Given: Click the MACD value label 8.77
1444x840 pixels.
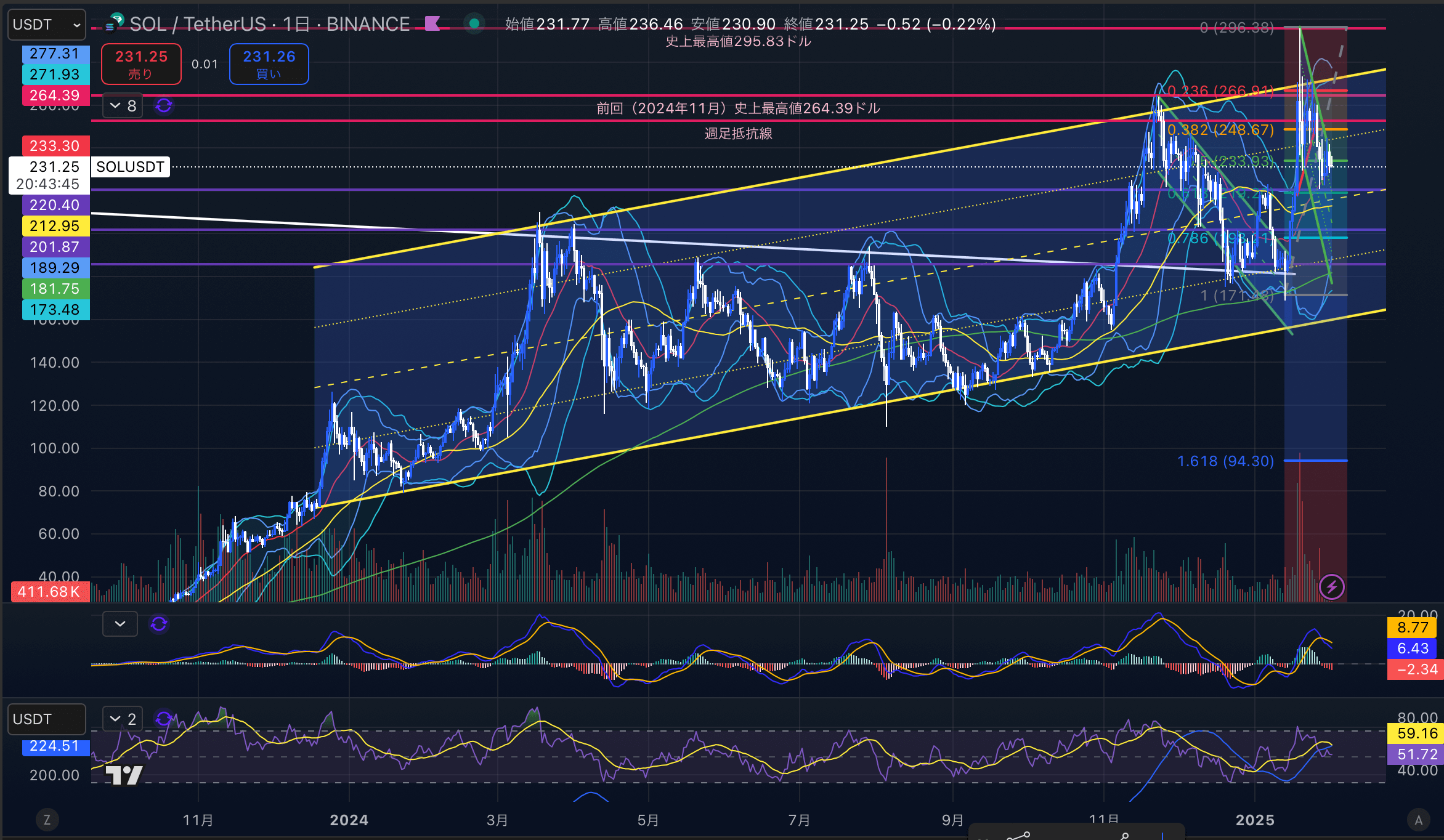Looking at the screenshot, I should 1412,628.
